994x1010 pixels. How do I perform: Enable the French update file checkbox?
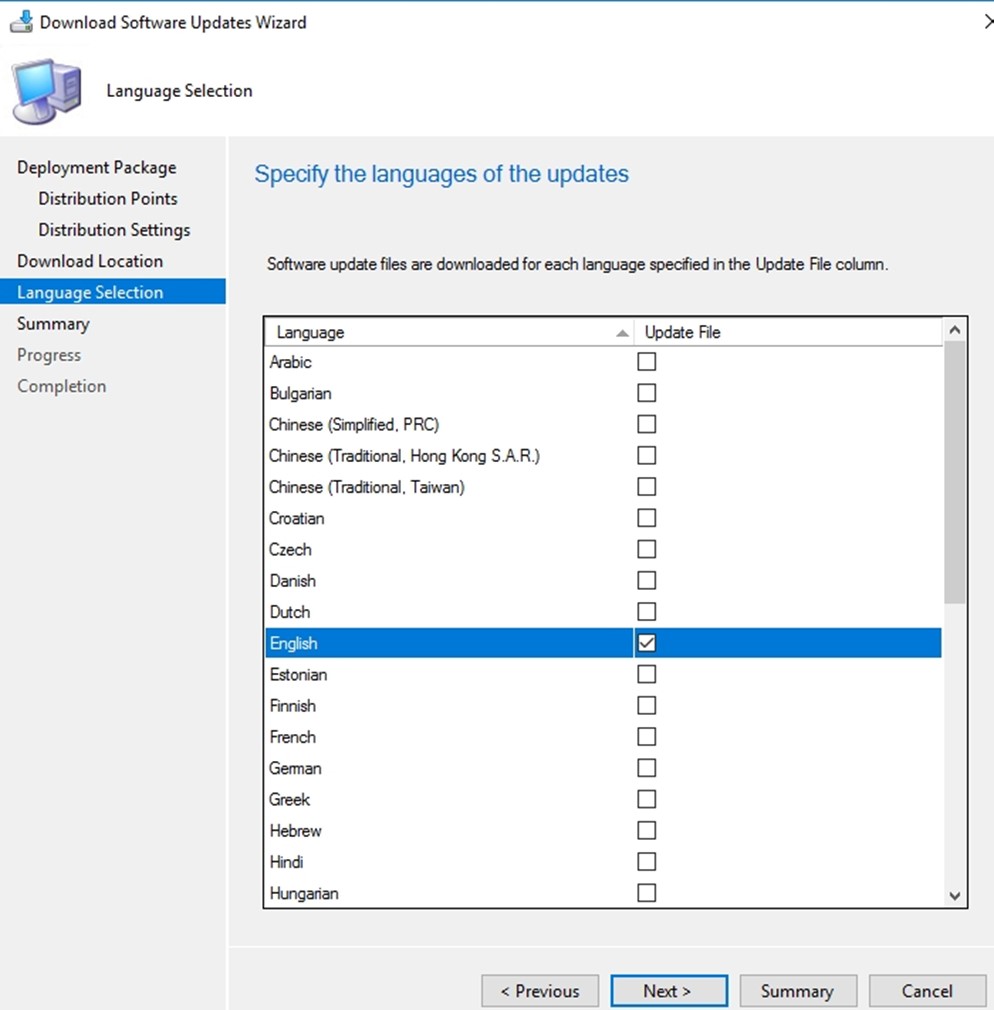[x=646, y=736]
